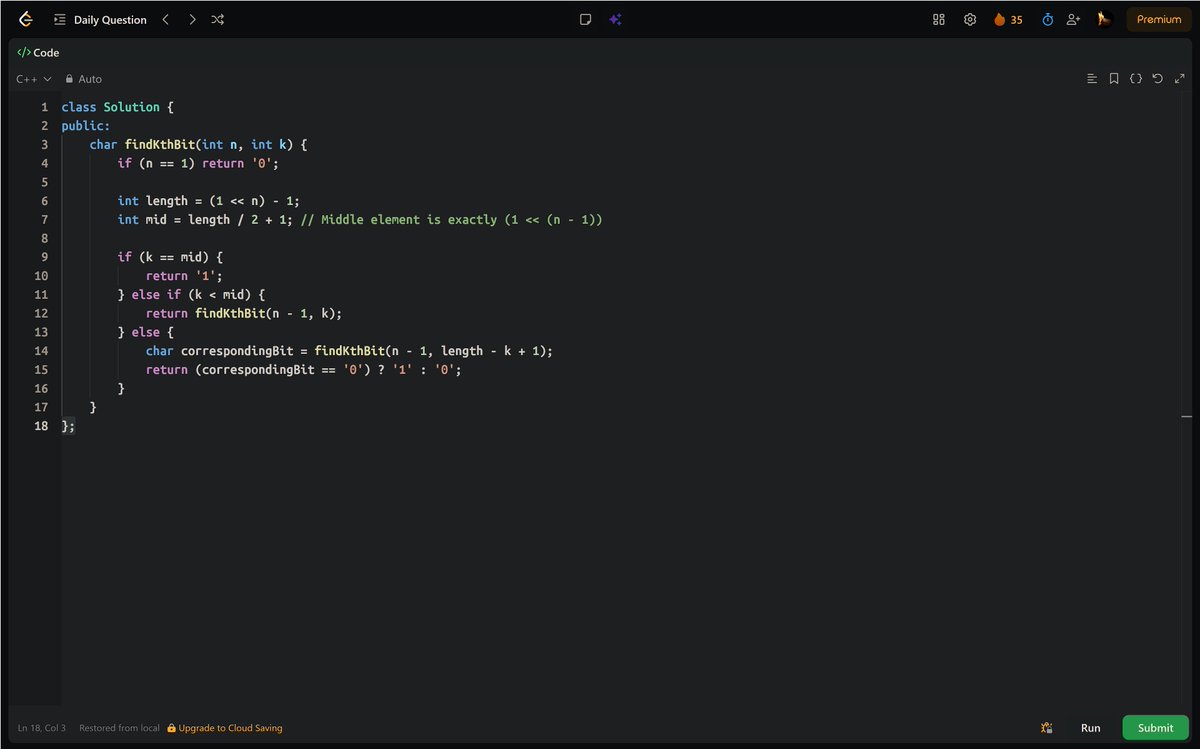Go to next question arrow
This screenshot has height=749, width=1200.
click(192, 19)
